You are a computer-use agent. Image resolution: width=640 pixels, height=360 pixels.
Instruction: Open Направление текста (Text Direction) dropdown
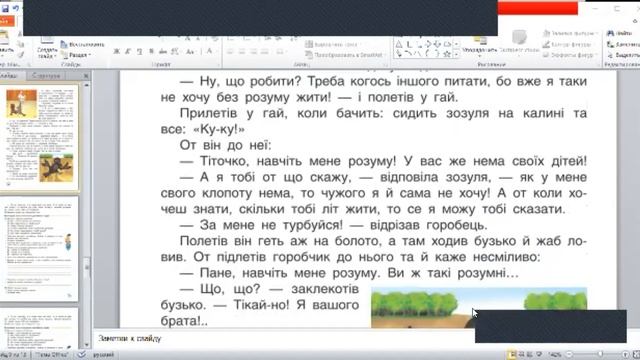click(333, 44)
